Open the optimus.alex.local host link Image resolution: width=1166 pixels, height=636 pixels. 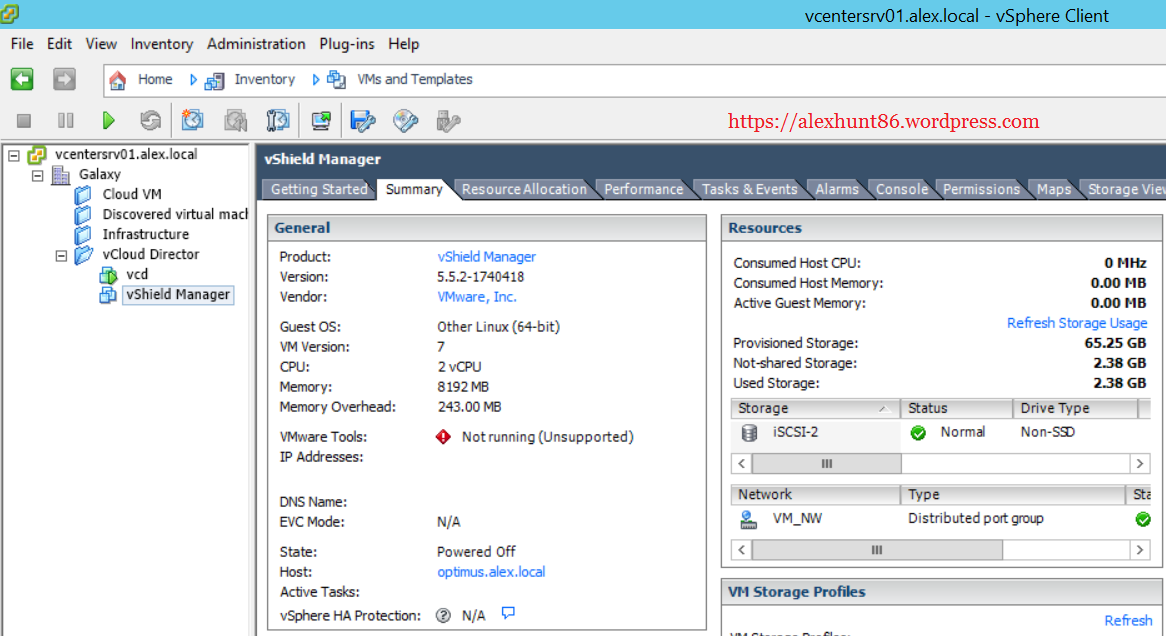[x=491, y=572]
